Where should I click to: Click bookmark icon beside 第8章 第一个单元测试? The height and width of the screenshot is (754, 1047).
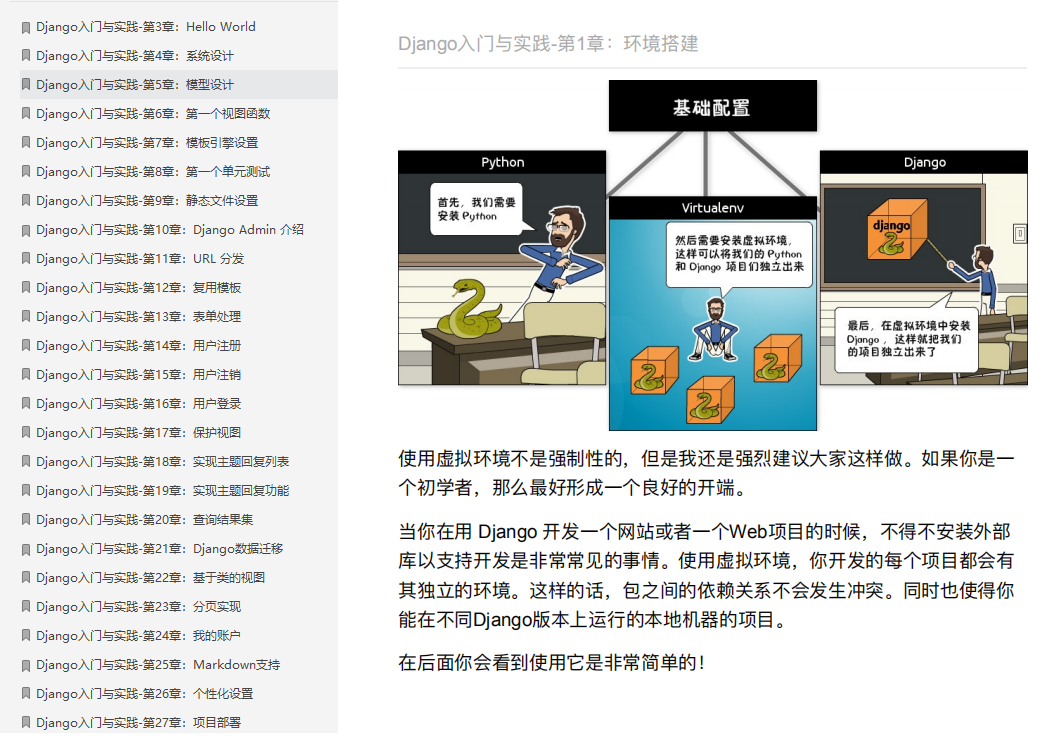pyautogui.click(x=26, y=172)
